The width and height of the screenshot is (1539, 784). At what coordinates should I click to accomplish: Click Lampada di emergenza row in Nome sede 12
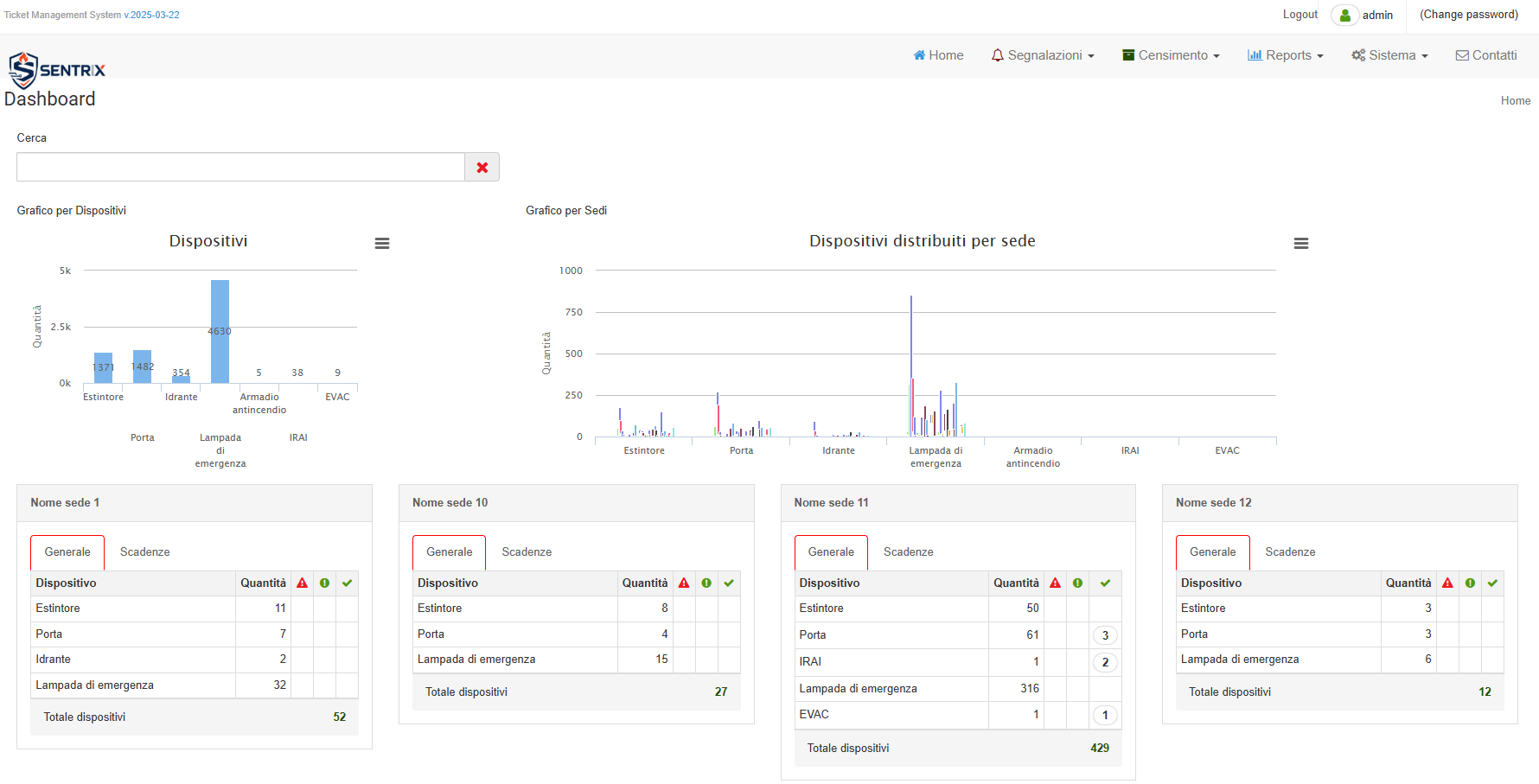coord(1340,660)
